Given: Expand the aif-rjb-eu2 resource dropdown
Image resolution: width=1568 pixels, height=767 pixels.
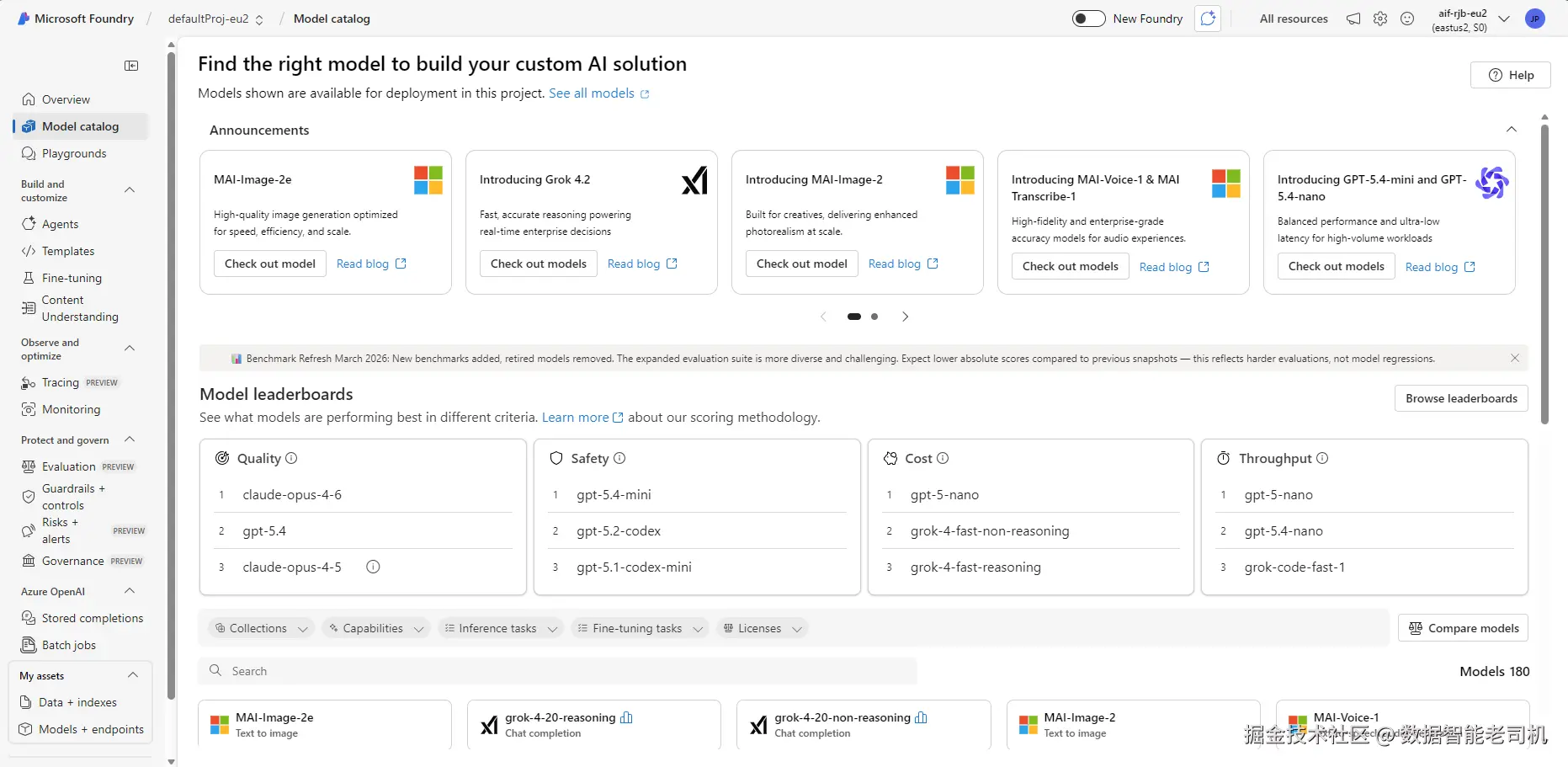Looking at the screenshot, I should 1504,19.
